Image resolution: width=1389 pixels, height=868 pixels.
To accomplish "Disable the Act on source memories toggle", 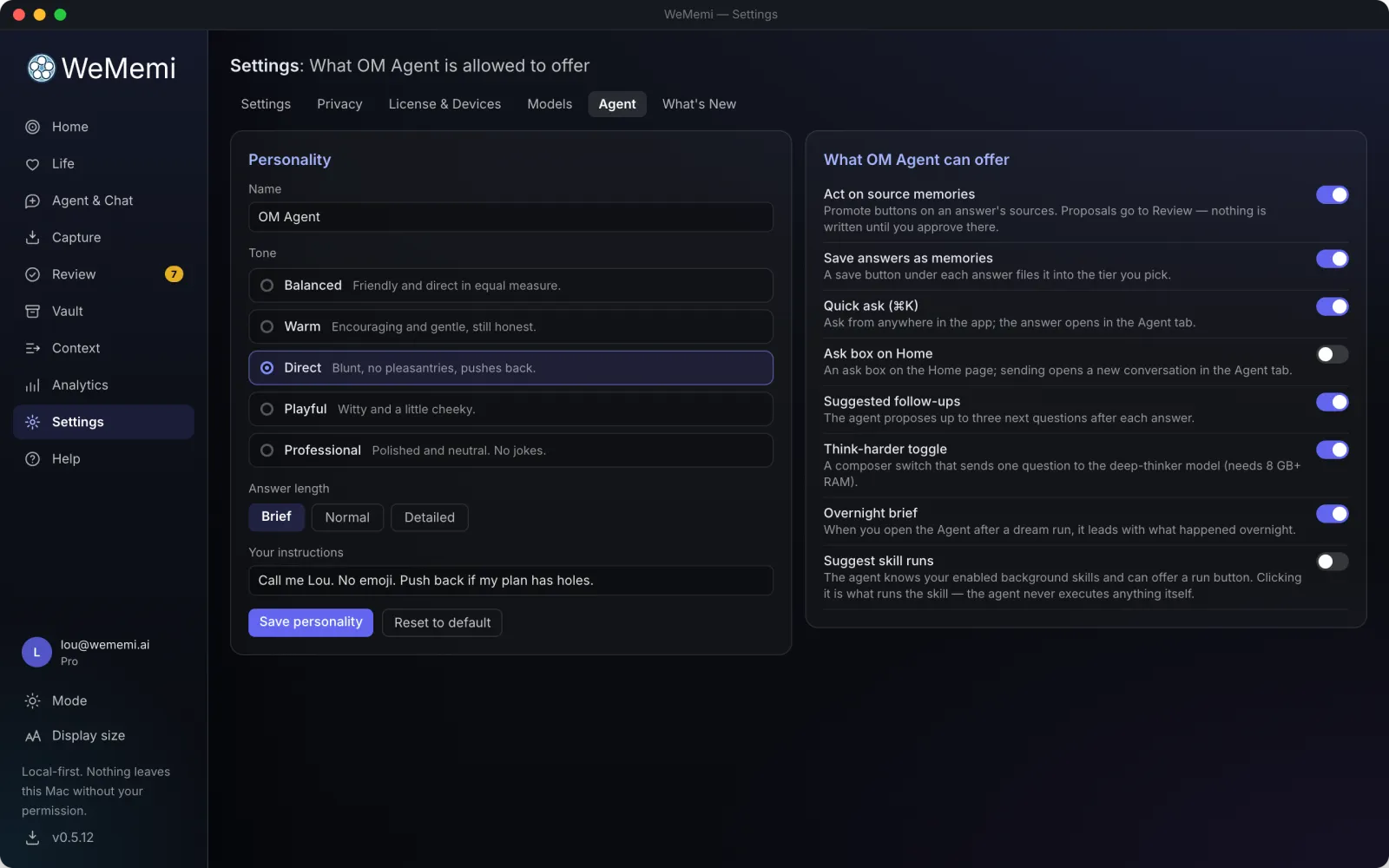I will [1332, 194].
